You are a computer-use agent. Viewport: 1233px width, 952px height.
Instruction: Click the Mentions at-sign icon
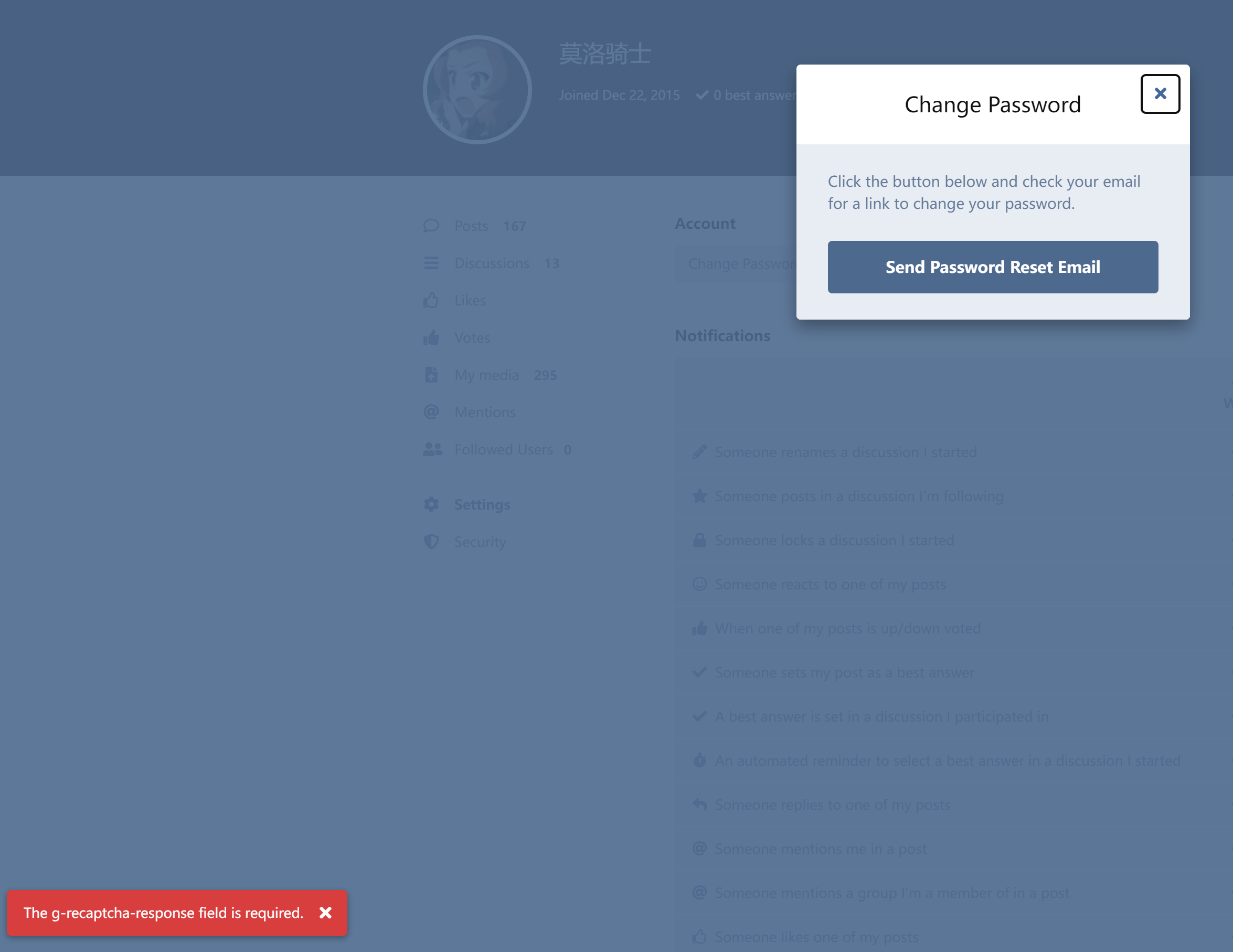coord(431,412)
